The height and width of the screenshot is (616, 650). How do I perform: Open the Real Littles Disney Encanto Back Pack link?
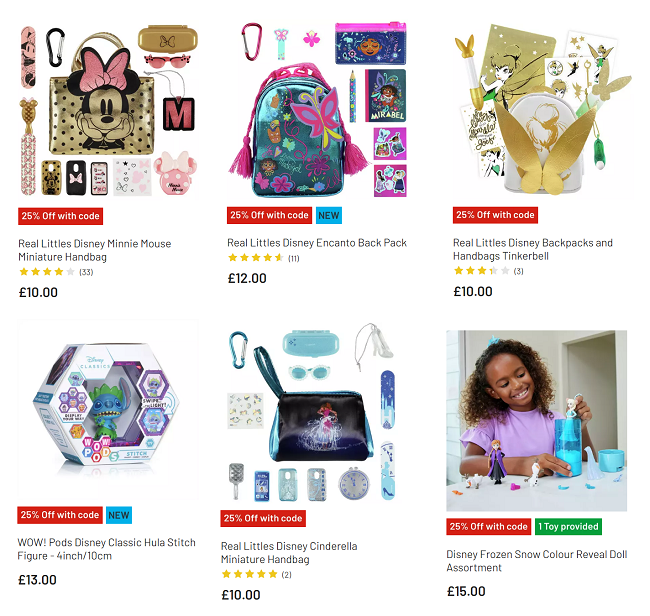(317, 243)
